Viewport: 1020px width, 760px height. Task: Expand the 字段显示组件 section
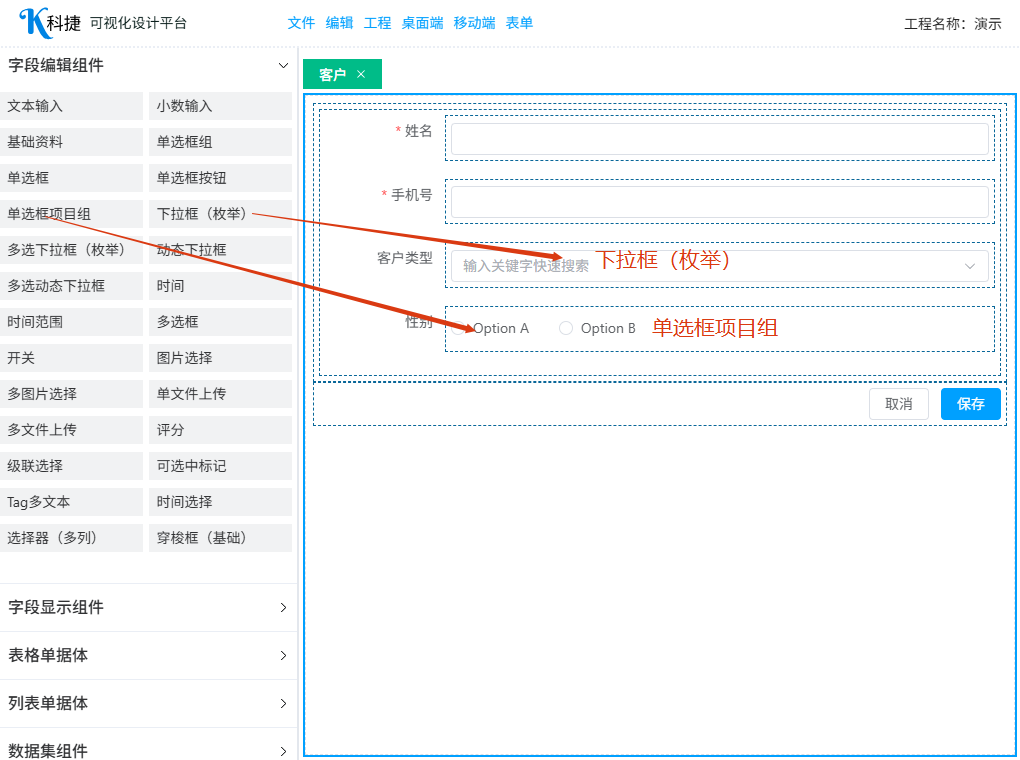(x=283, y=608)
